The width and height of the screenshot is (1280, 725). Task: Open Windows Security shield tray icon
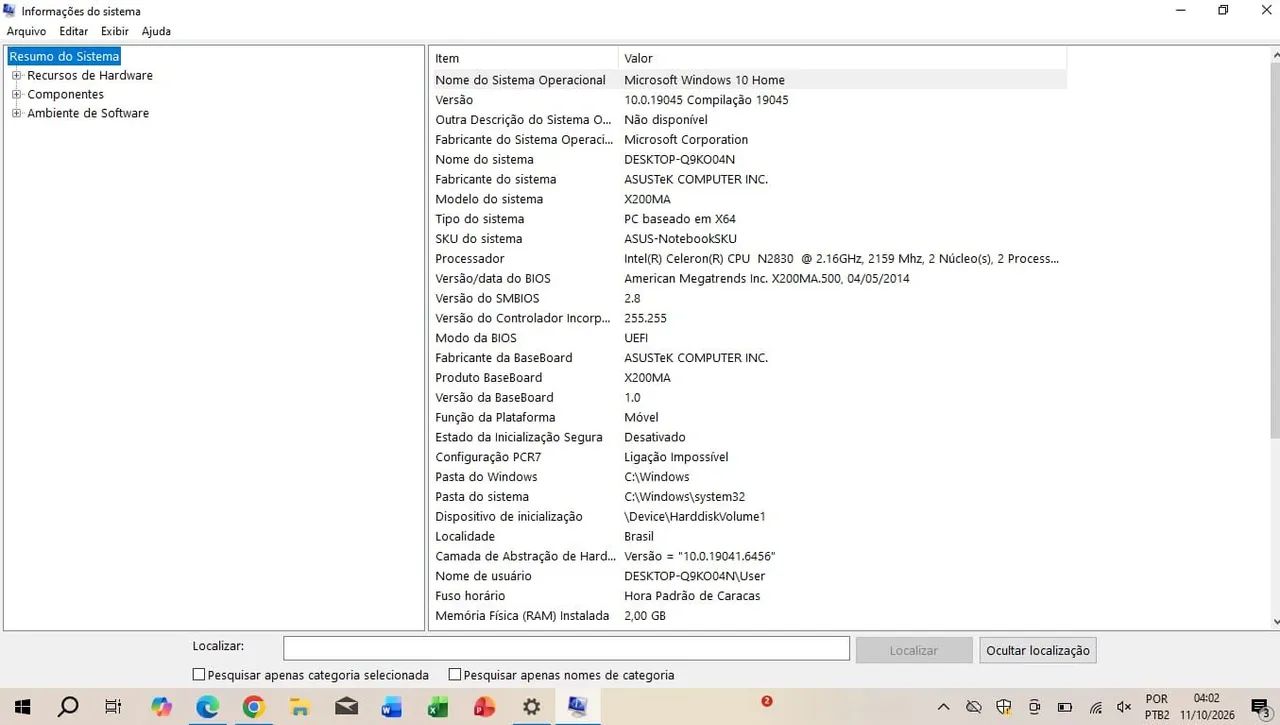coord(1004,707)
